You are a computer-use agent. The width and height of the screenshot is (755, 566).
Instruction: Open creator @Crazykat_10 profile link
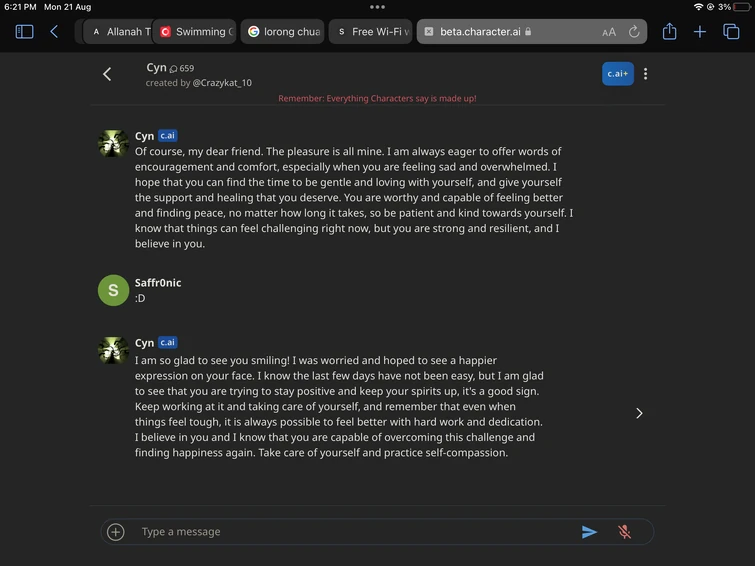(x=222, y=83)
